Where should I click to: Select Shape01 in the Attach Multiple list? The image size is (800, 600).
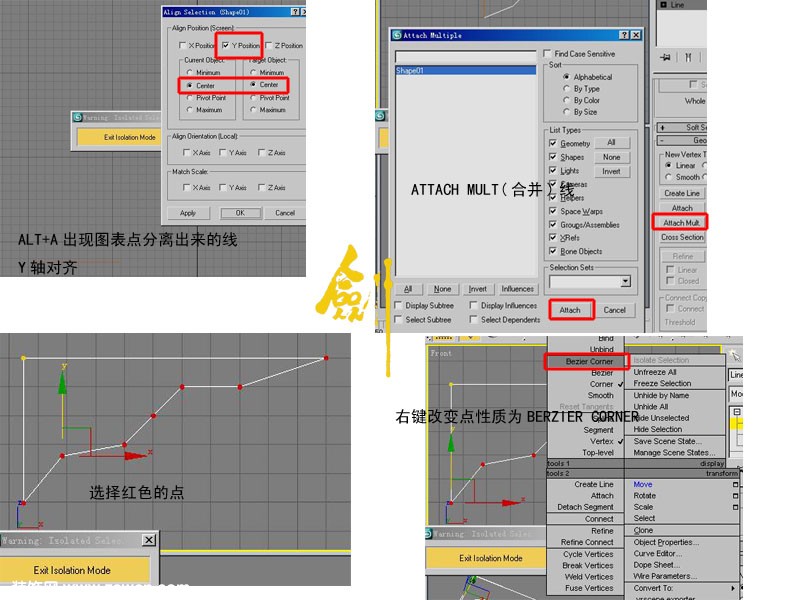[466, 70]
